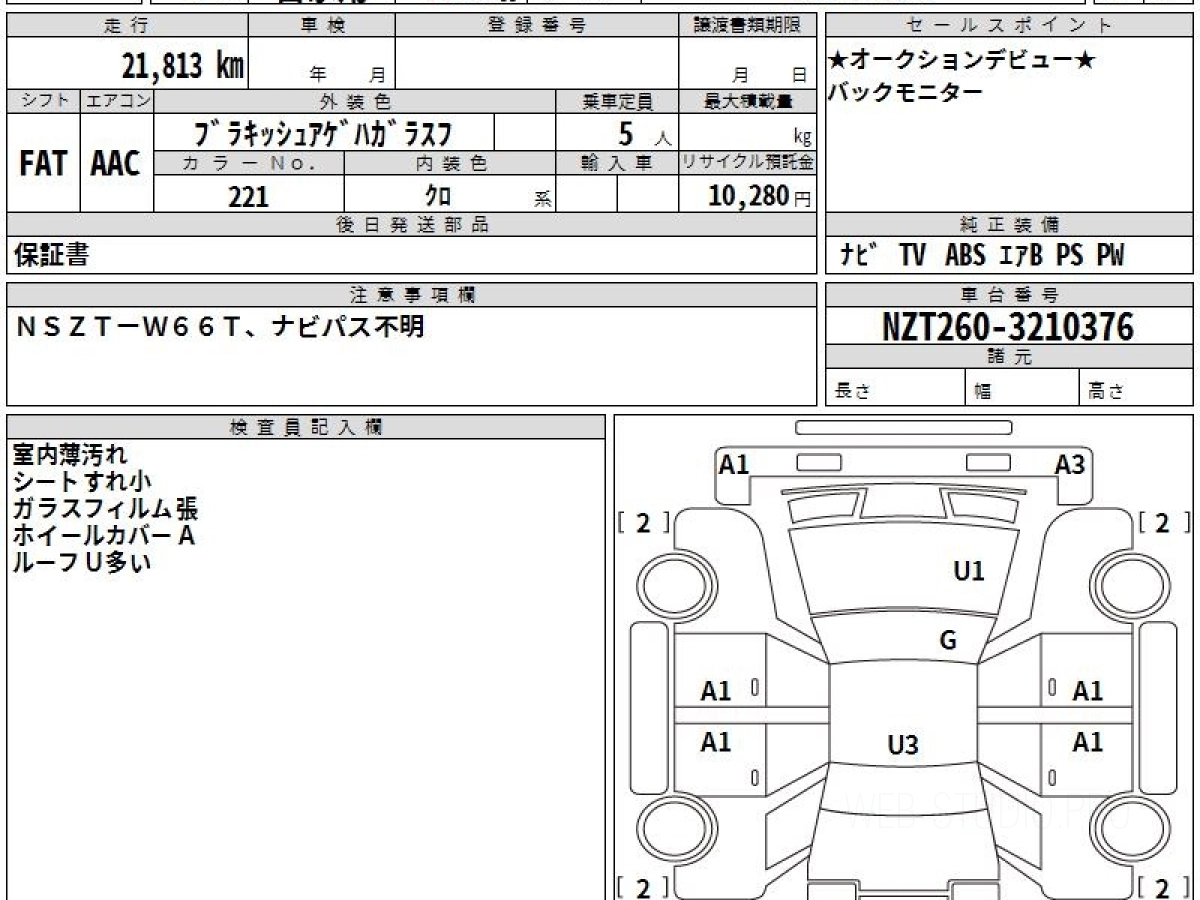The height and width of the screenshot is (900, 1200).
Task: Click the エアB equipment item
Action: click(1021, 256)
